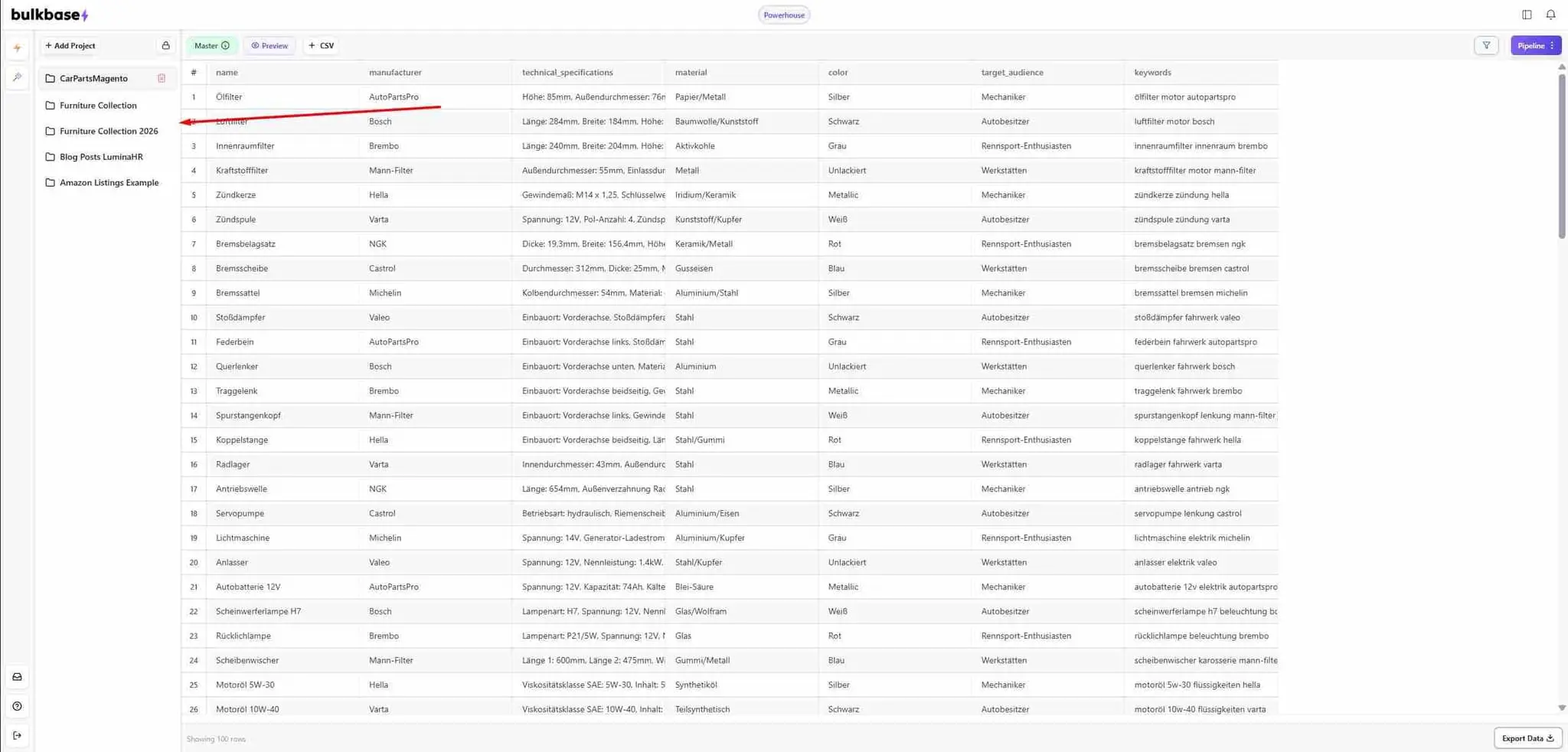The height and width of the screenshot is (752, 1568).
Task: Open Amazon Listings Example project
Action: pyautogui.click(x=109, y=182)
